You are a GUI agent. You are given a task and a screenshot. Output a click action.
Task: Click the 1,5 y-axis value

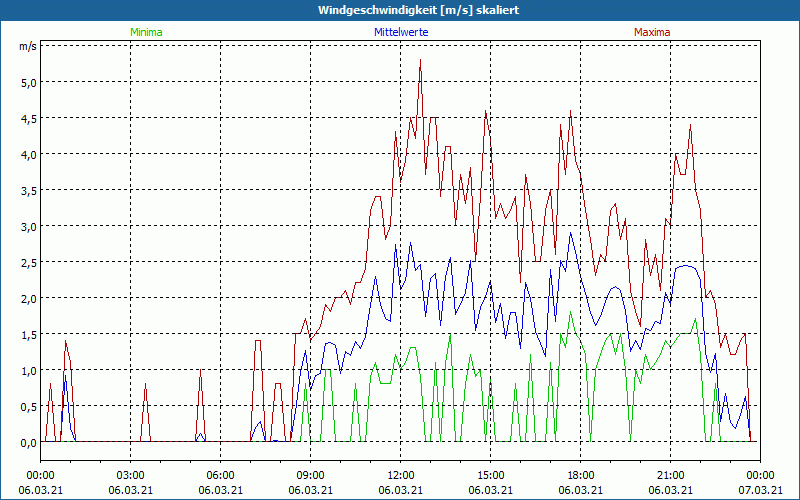(x=29, y=334)
